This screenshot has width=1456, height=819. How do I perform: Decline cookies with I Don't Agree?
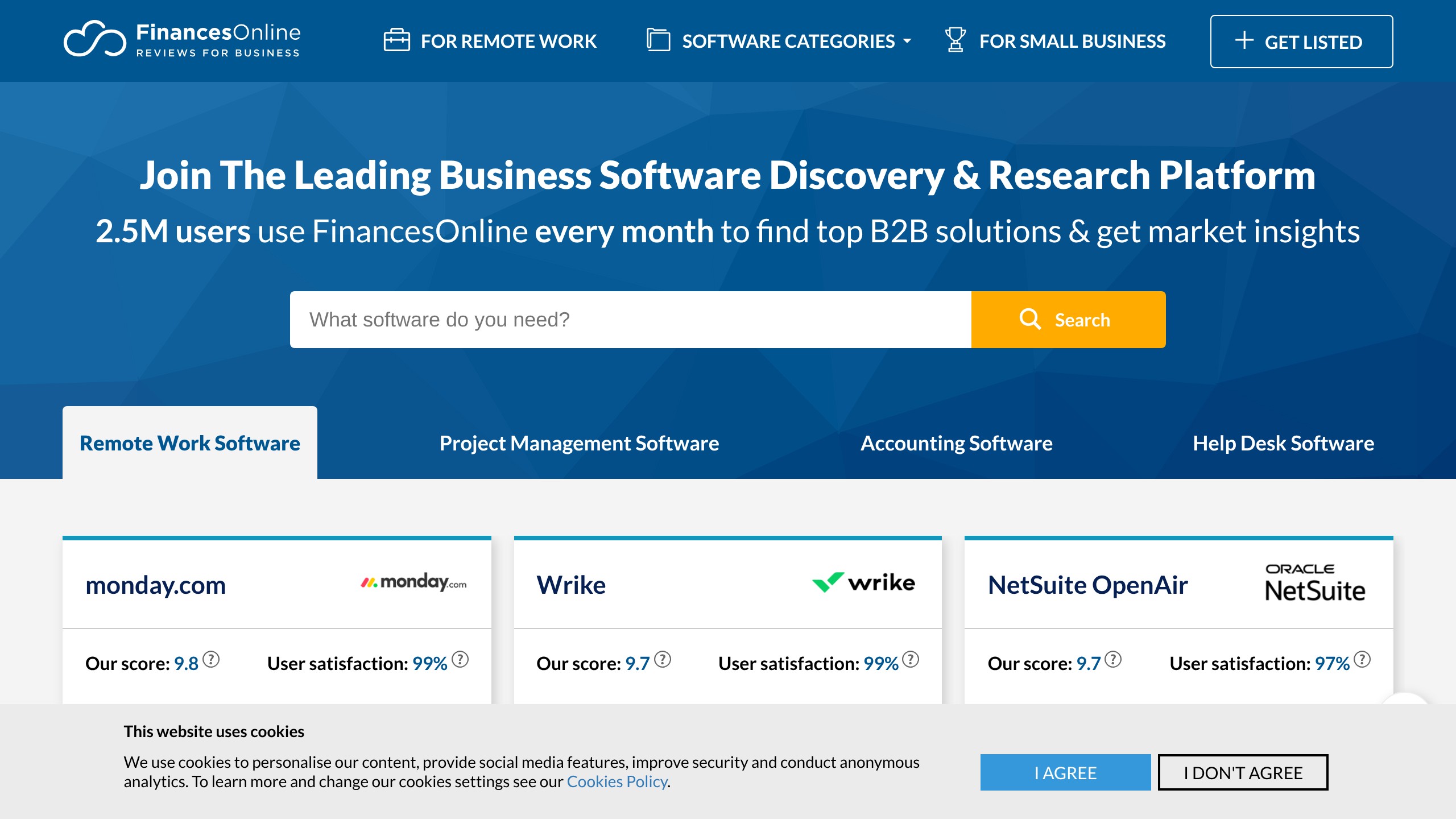(x=1243, y=772)
